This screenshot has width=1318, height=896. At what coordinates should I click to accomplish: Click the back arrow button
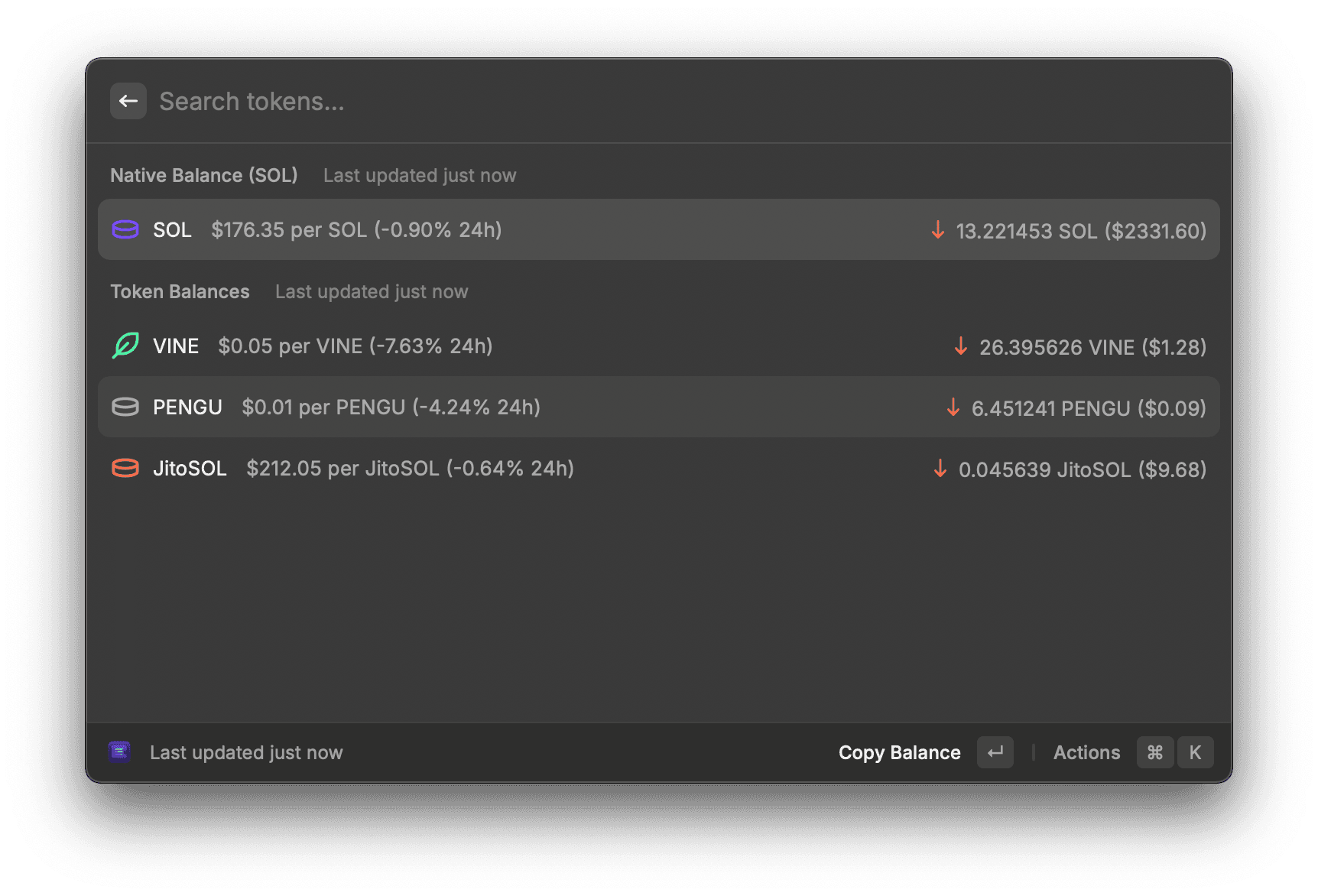coord(128,101)
